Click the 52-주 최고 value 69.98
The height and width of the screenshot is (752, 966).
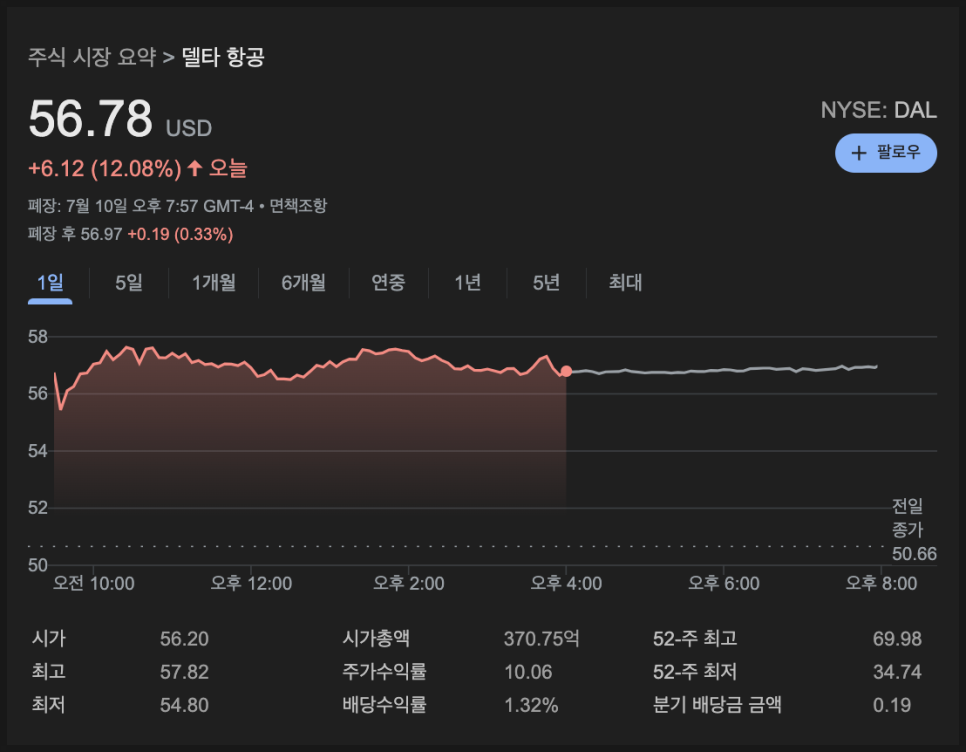tap(897, 639)
